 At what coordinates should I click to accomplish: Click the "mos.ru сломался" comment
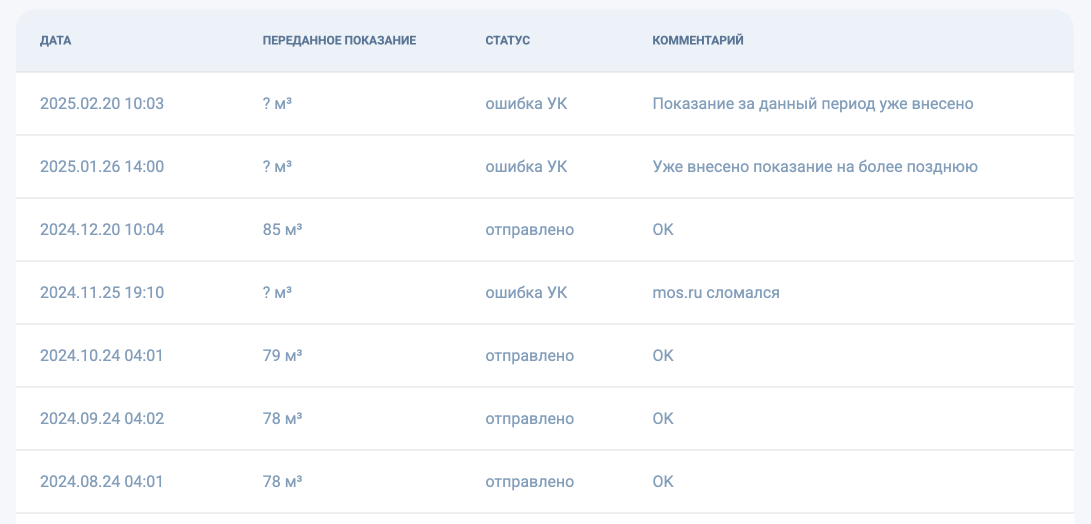point(715,293)
